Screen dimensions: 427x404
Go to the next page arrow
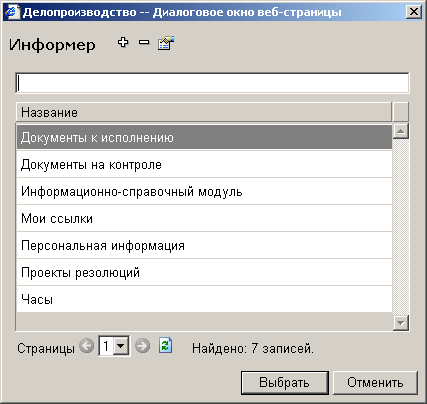tap(143, 346)
